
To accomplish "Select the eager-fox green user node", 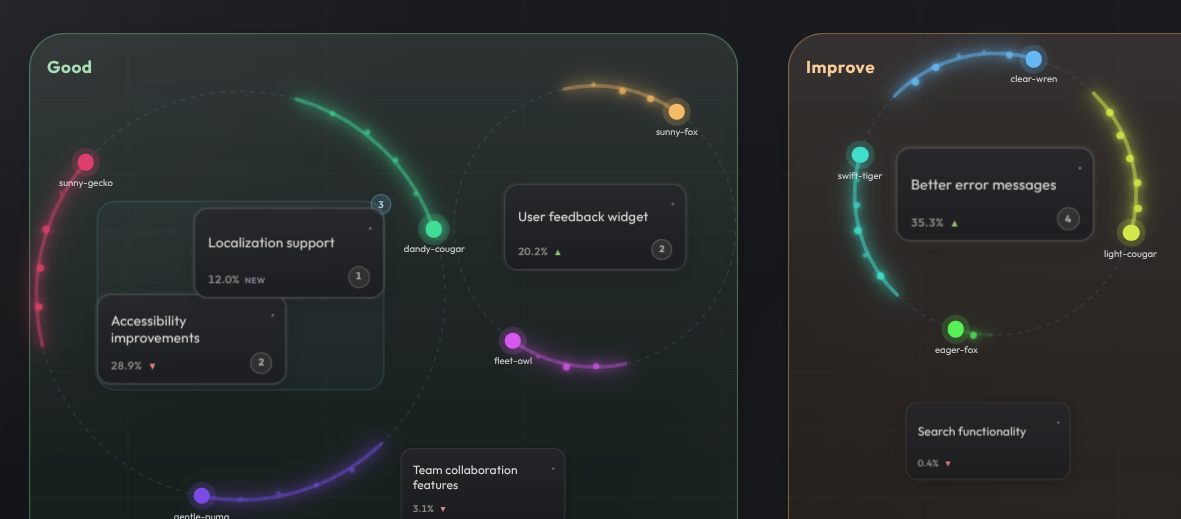I will pyautogui.click(x=955, y=329).
